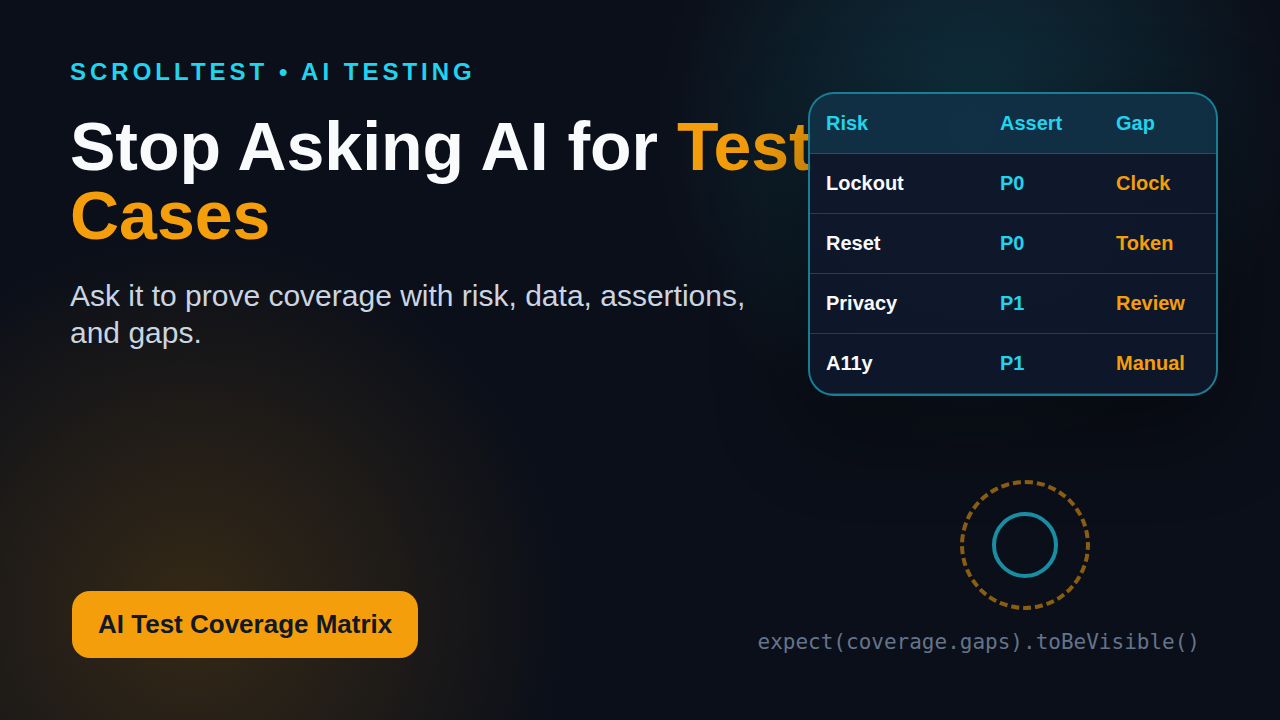Select P1 in the Privacy row
The width and height of the screenshot is (1280, 720).
coord(1012,303)
